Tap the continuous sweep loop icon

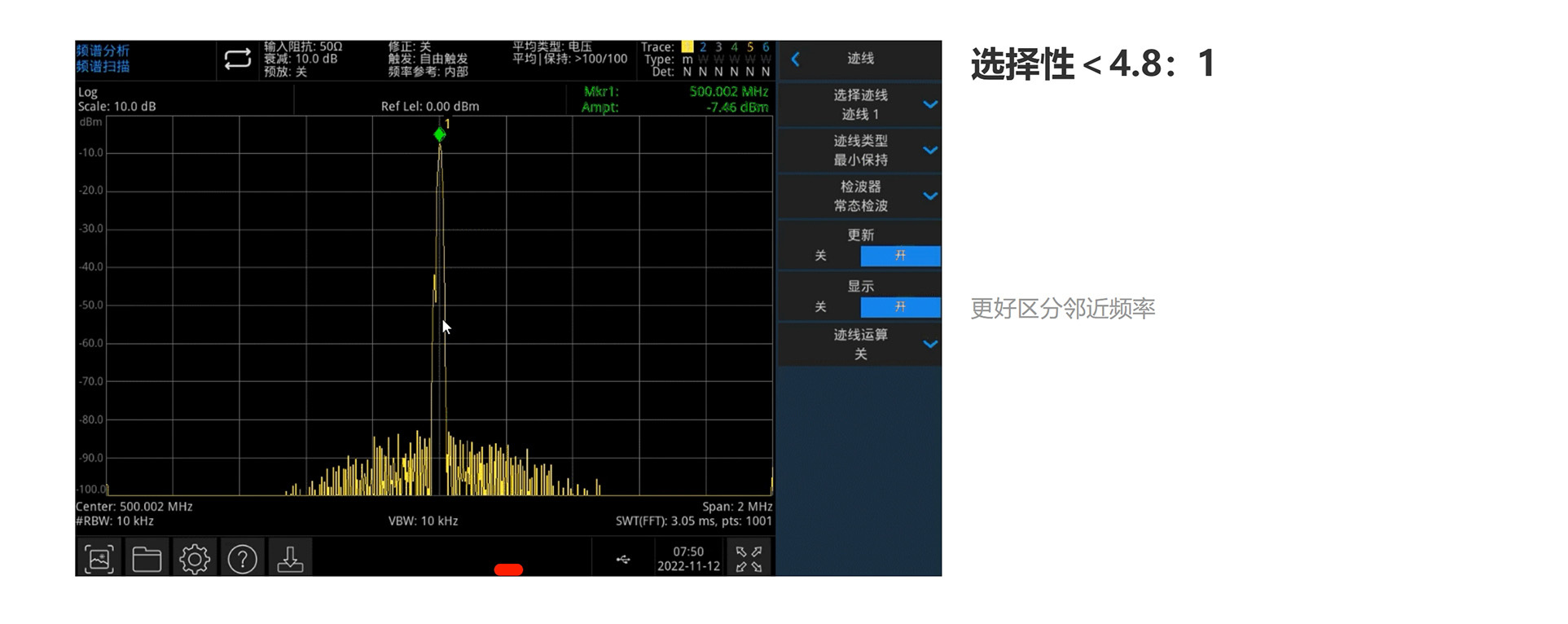point(237,59)
